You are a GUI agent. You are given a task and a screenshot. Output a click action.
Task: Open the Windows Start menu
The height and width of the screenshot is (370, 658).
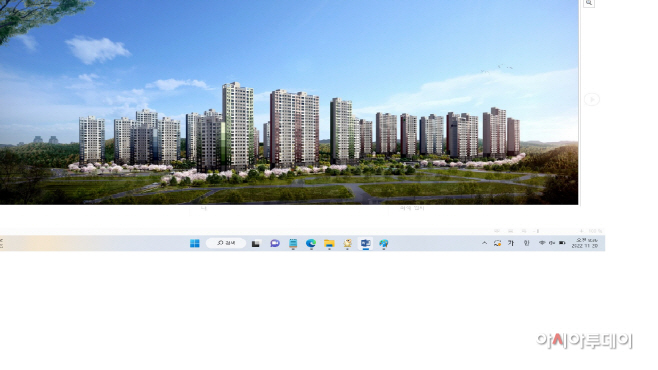[x=195, y=243]
